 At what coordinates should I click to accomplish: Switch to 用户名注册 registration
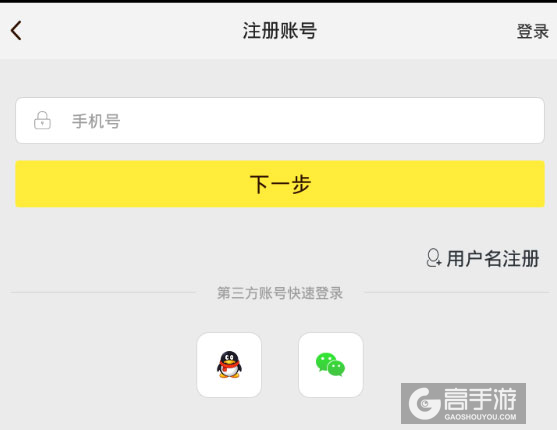point(493,258)
